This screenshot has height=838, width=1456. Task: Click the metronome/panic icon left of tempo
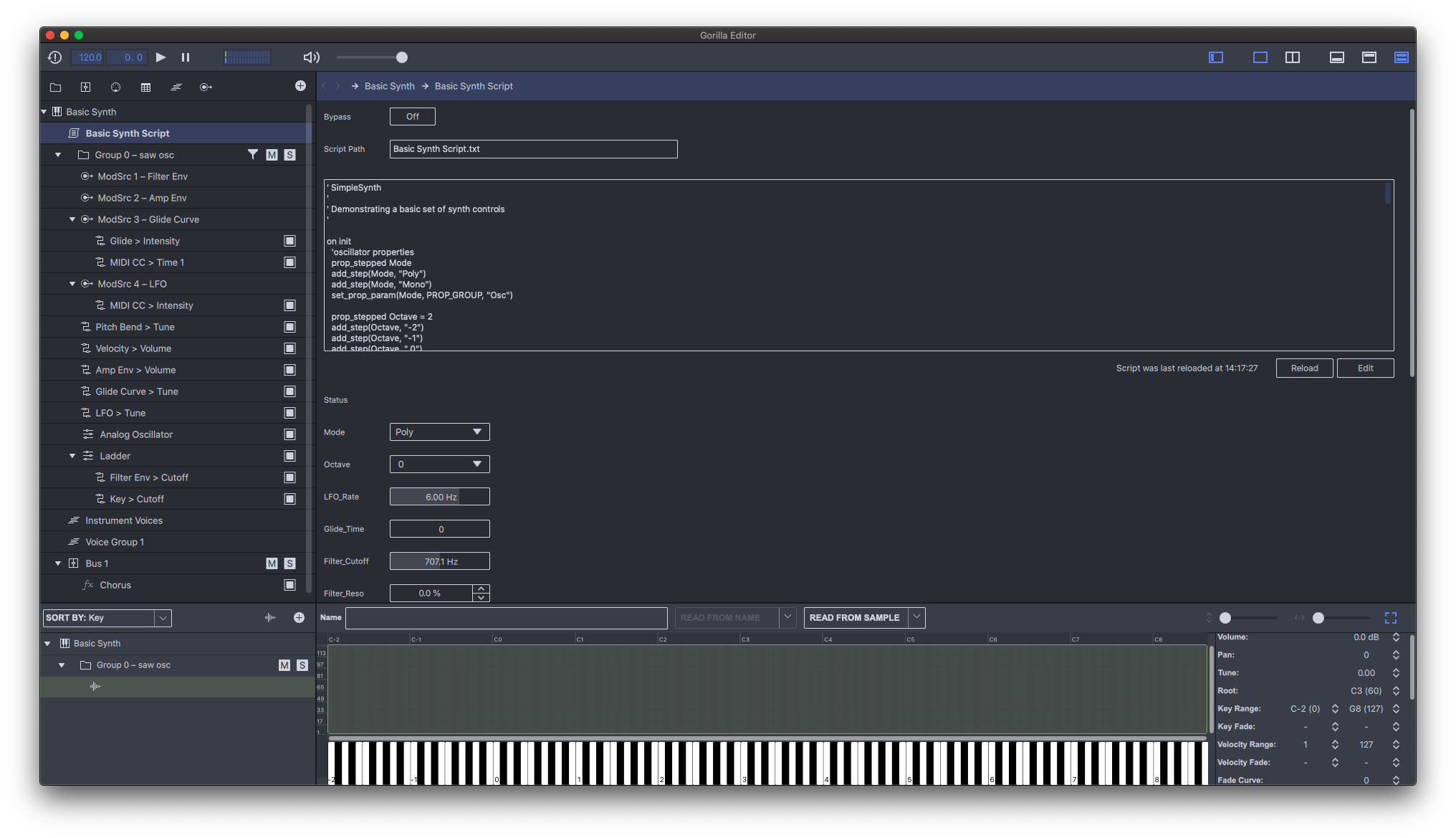pos(55,57)
